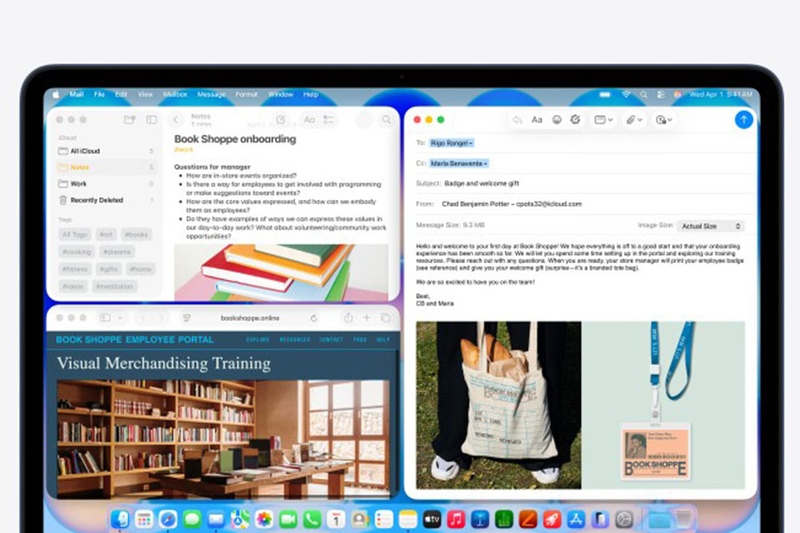Open Music from the Dock

[456, 519]
